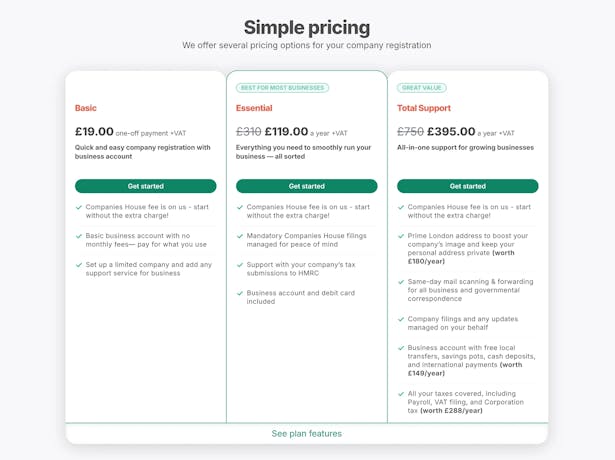615x460 pixels.
Task: Select the GREAT VALUE badge
Action: [x=422, y=88]
